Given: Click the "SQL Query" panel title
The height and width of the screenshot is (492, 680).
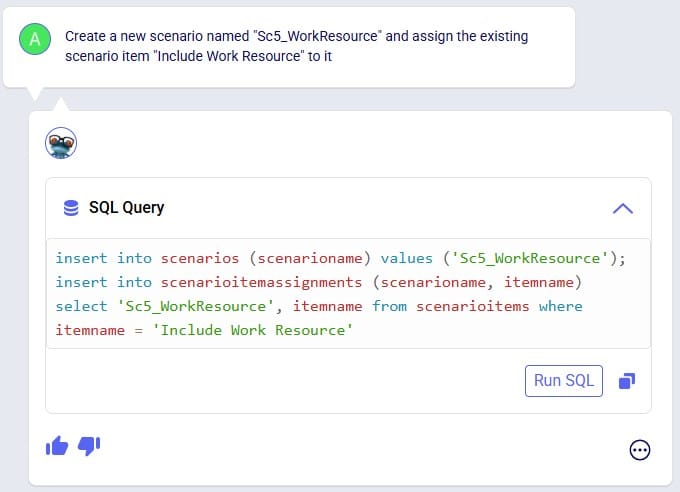Looking at the screenshot, I should (x=127, y=207).
